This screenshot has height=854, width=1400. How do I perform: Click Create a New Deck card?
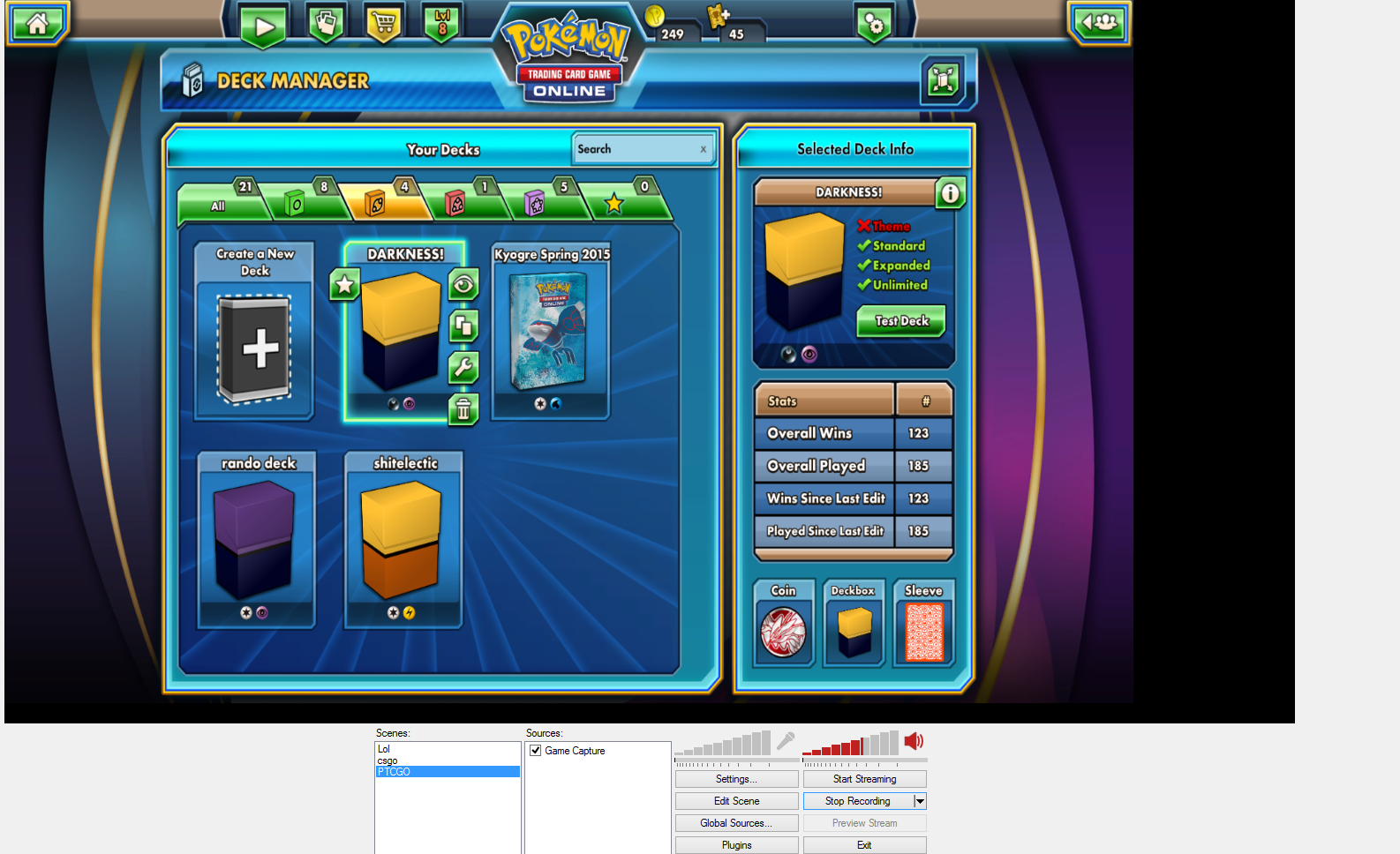(x=255, y=330)
